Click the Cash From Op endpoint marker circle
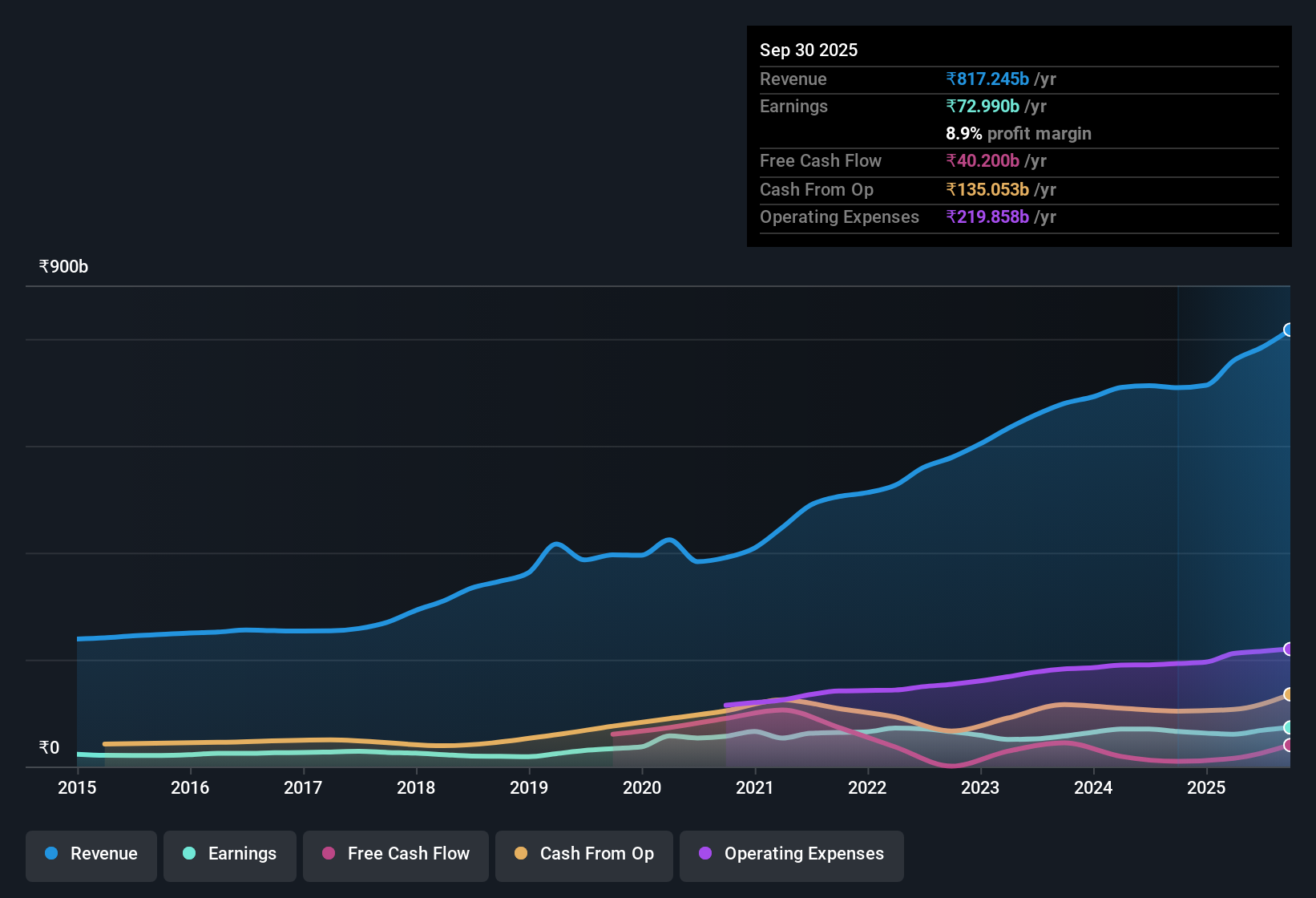The height and width of the screenshot is (898, 1316). pyautogui.click(x=1289, y=694)
